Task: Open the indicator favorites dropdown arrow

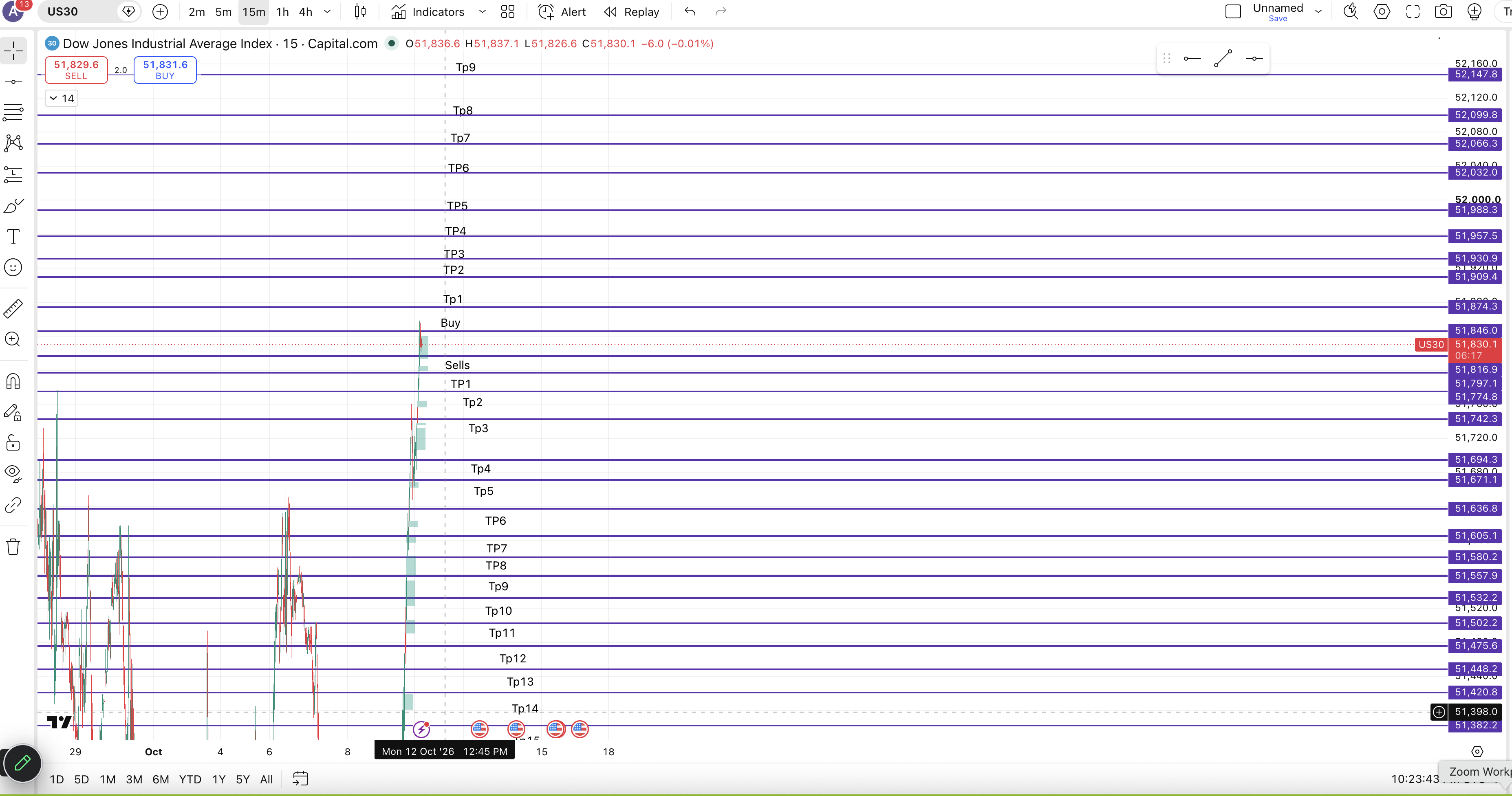Action: pos(483,12)
